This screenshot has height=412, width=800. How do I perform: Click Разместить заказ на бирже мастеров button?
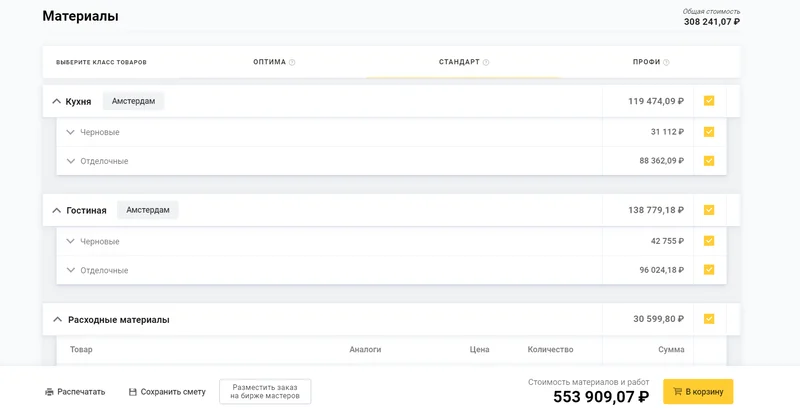pos(265,392)
